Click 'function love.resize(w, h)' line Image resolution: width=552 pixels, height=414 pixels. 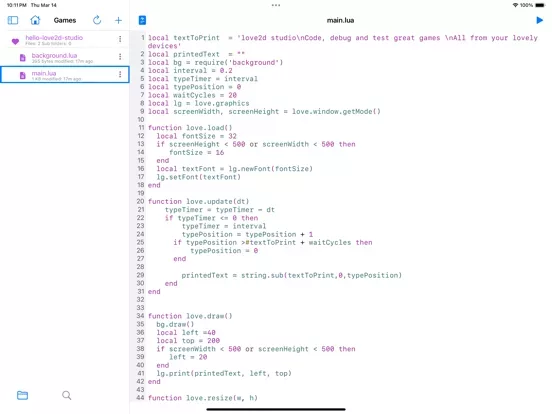(202, 398)
